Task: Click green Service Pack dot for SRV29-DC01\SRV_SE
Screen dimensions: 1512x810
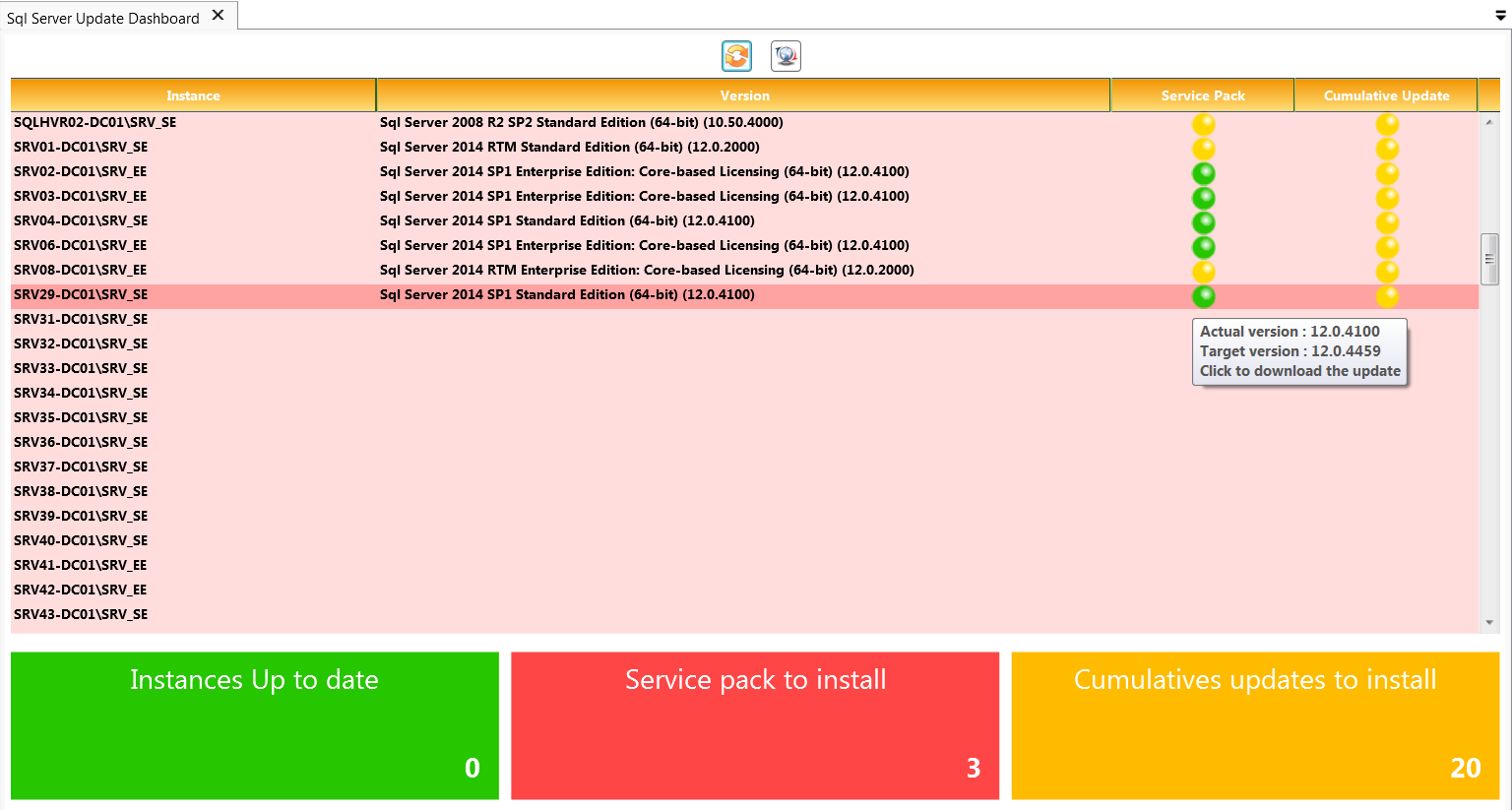Action: tap(1203, 296)
